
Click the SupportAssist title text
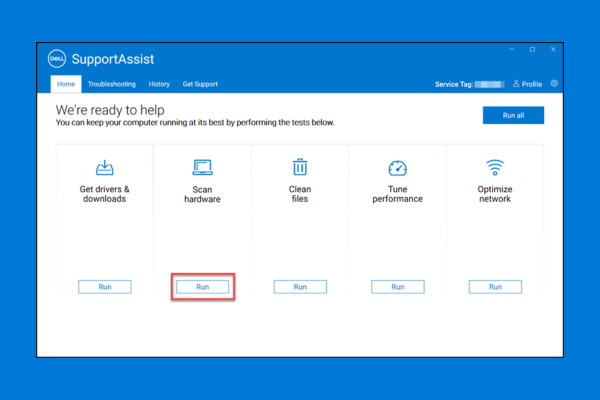[113, 59]
